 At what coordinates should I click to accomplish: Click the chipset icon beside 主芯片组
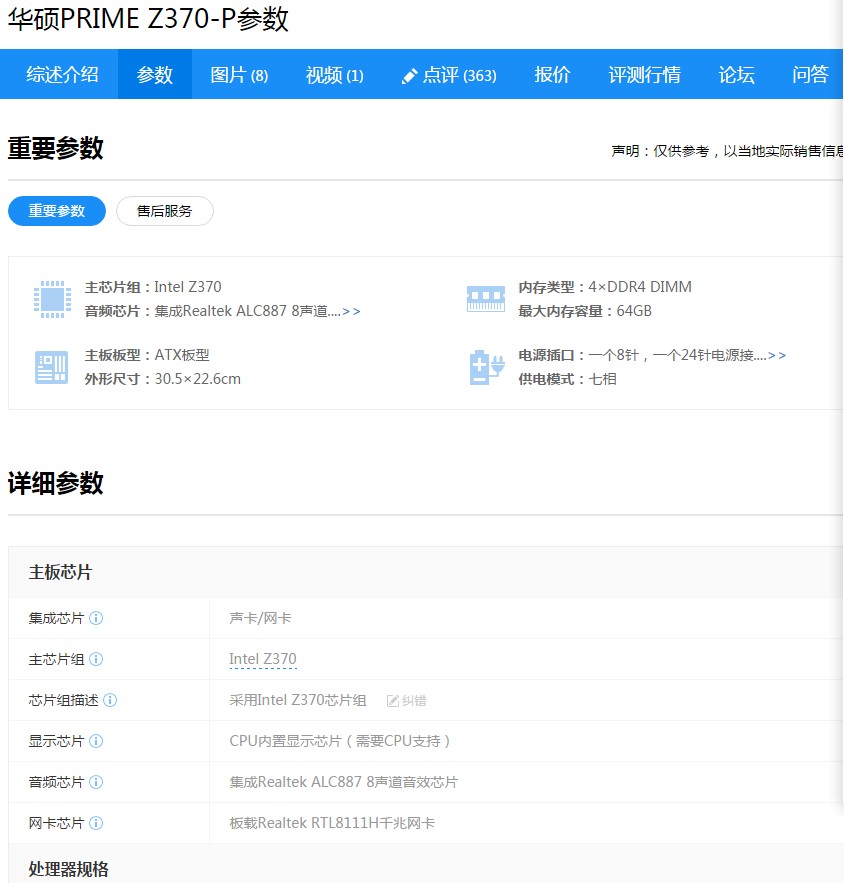click(x=52, y=299)
